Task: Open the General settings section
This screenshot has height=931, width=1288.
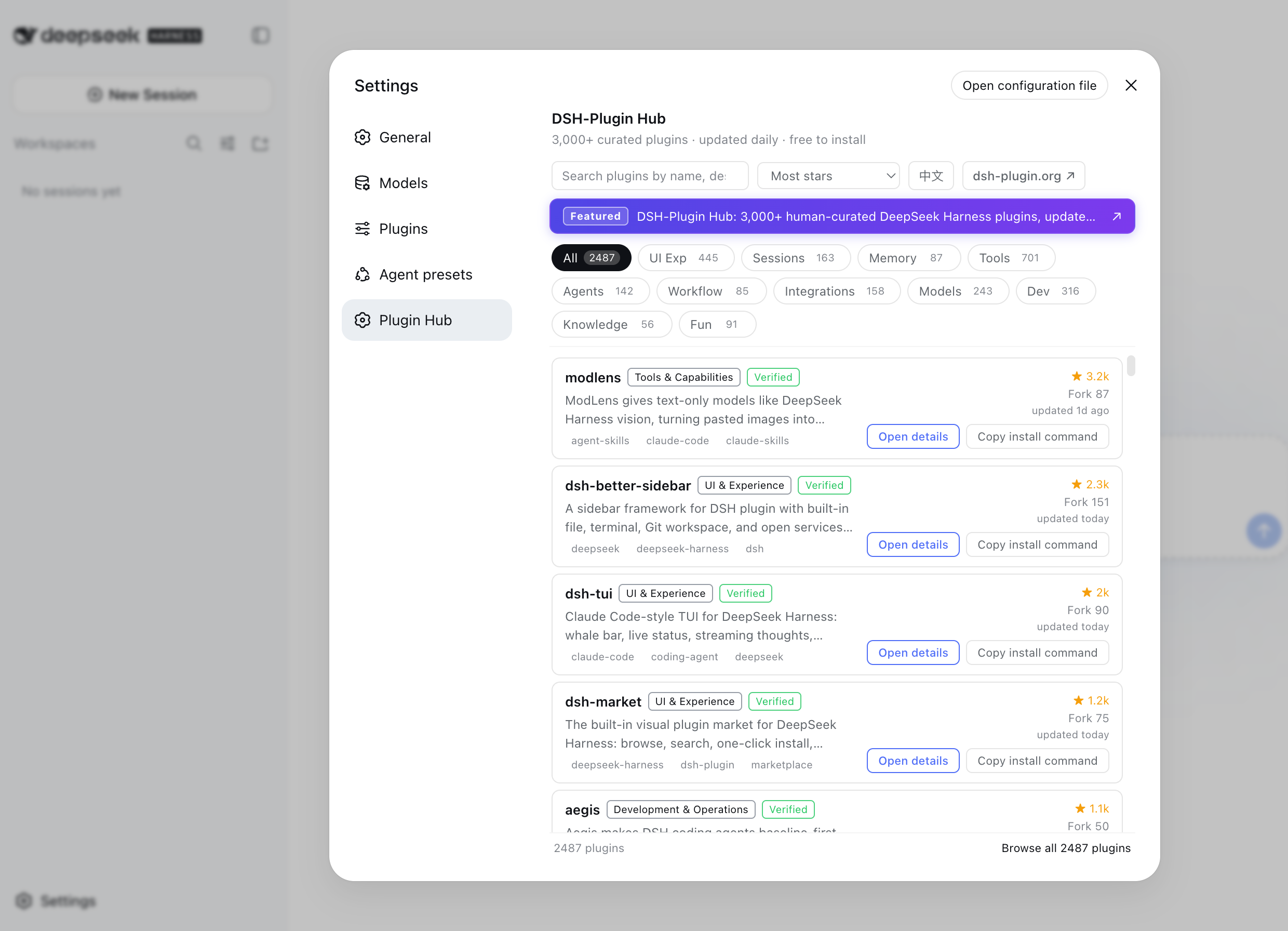Action: tap(426, 138)
